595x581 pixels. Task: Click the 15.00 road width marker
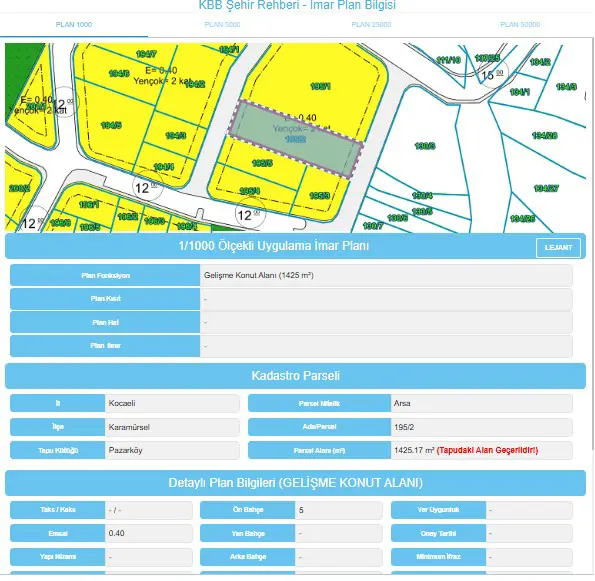click(x=492, y=75)
